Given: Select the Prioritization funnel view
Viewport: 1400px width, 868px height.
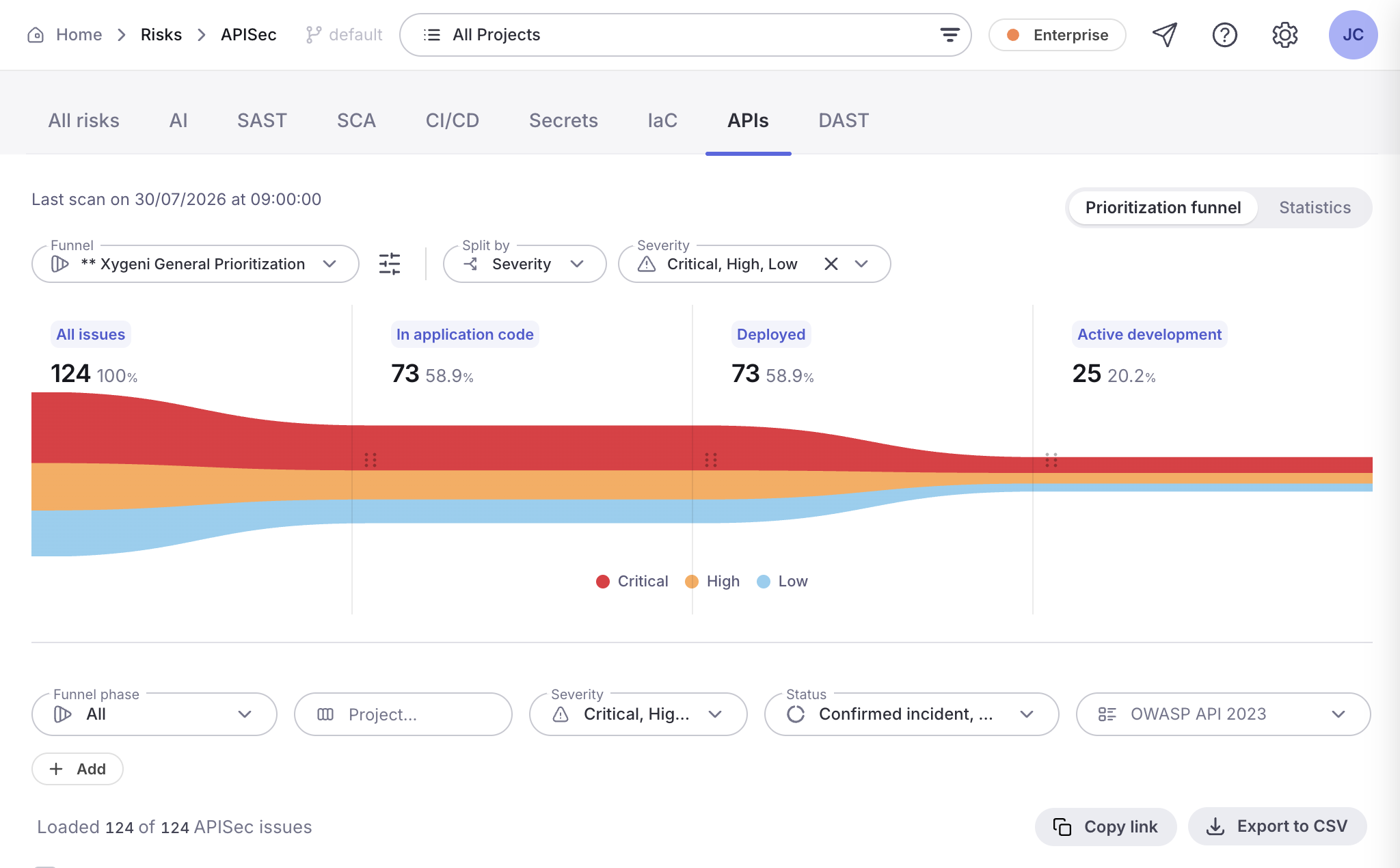Looking at the screenshot, I should [x=1163, y=208].
